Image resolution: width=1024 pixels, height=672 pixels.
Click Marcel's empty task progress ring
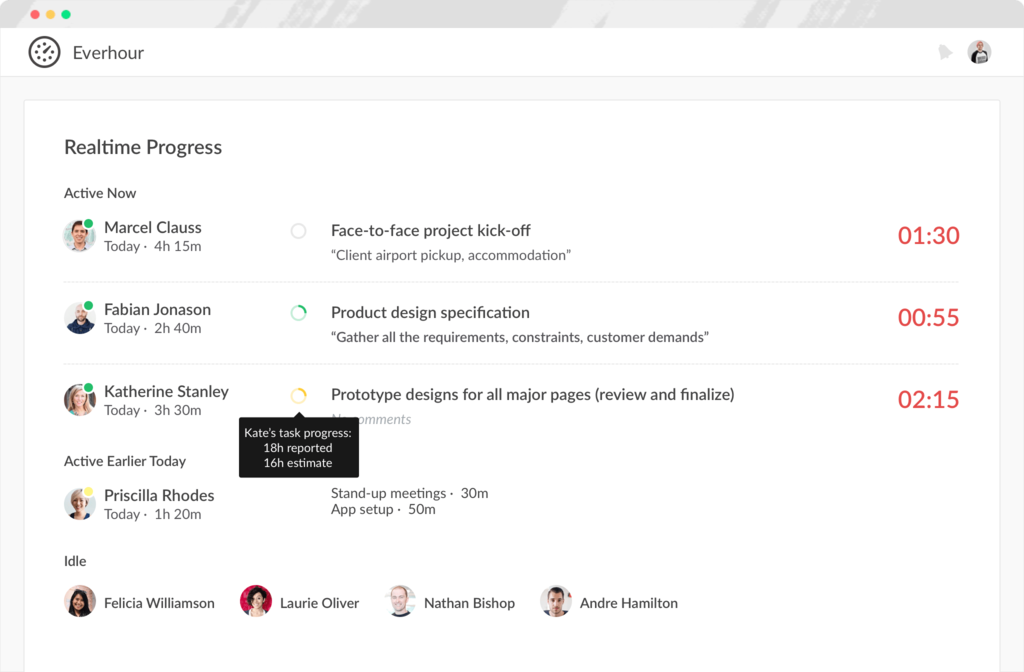tap(298, 230)
